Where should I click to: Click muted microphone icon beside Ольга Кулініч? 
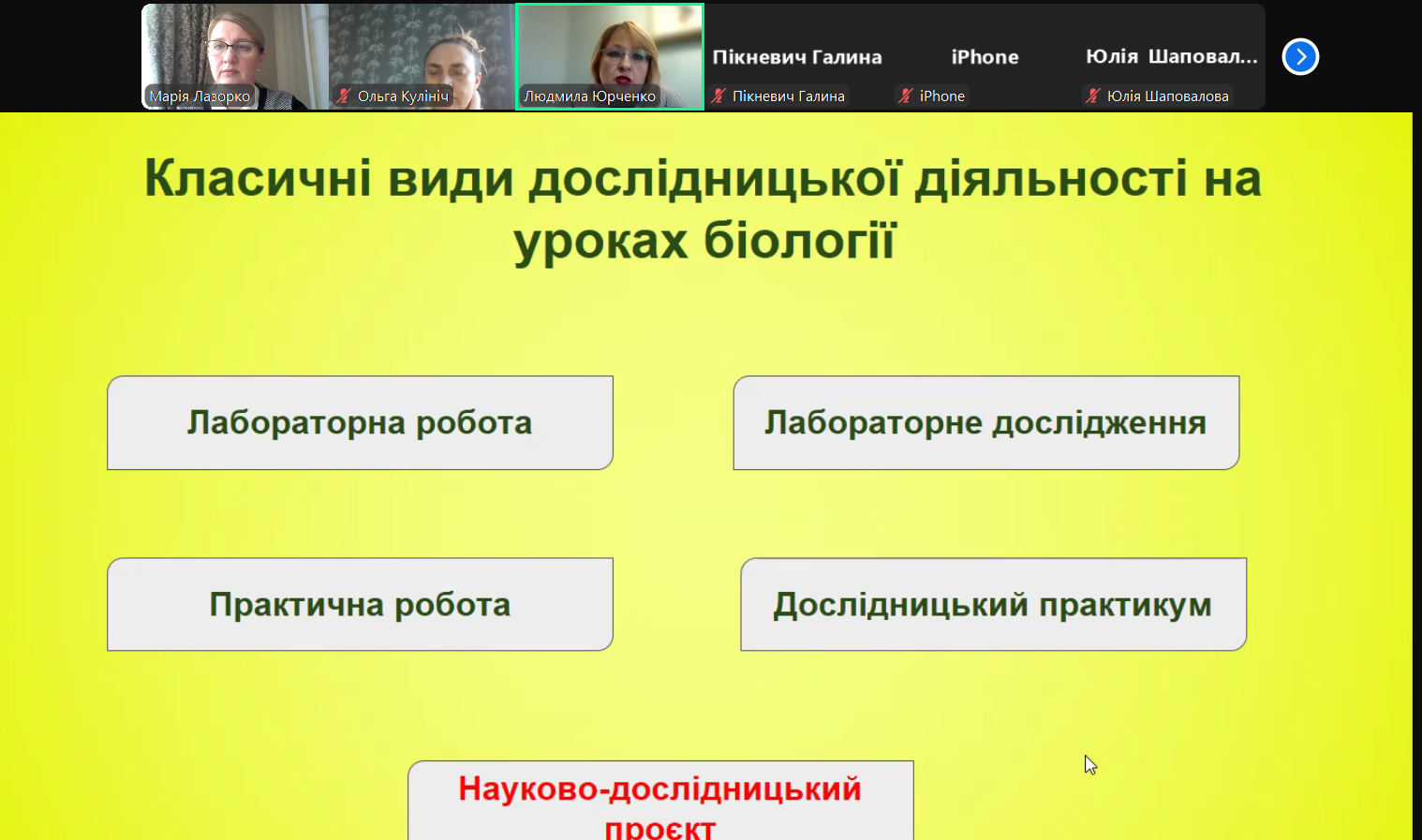pyautogui.click(x=344, y=96)
